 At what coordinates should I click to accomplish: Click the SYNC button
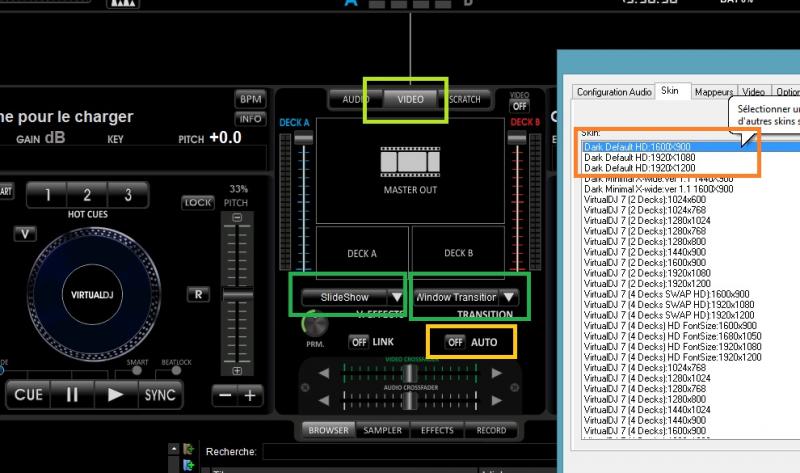tap(160, 395)
